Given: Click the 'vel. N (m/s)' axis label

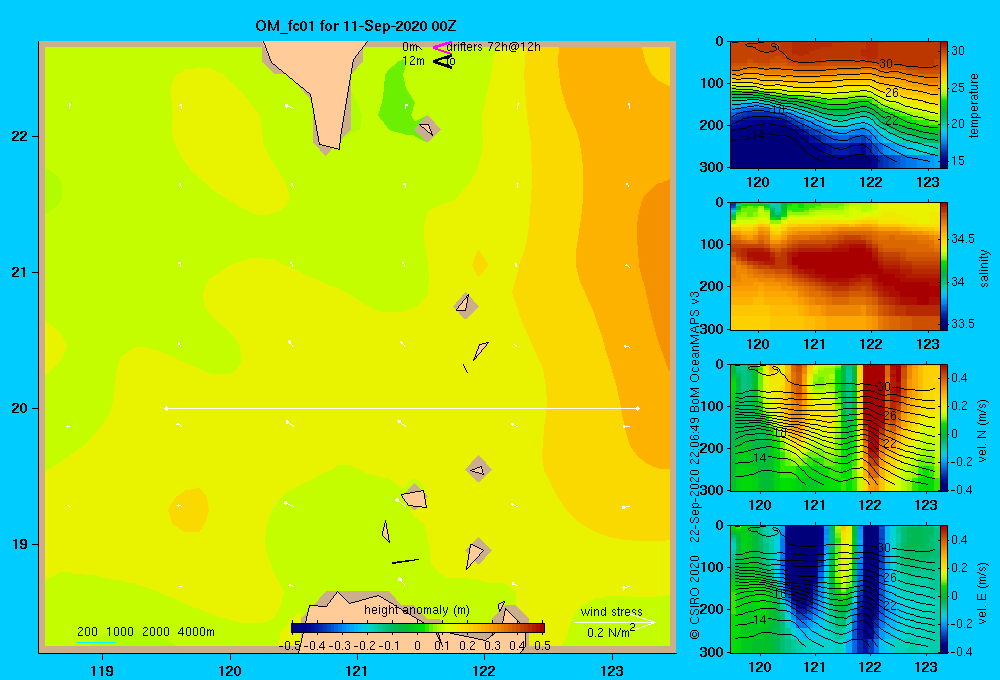Looking at the screenshot, I should pos(983,431).
